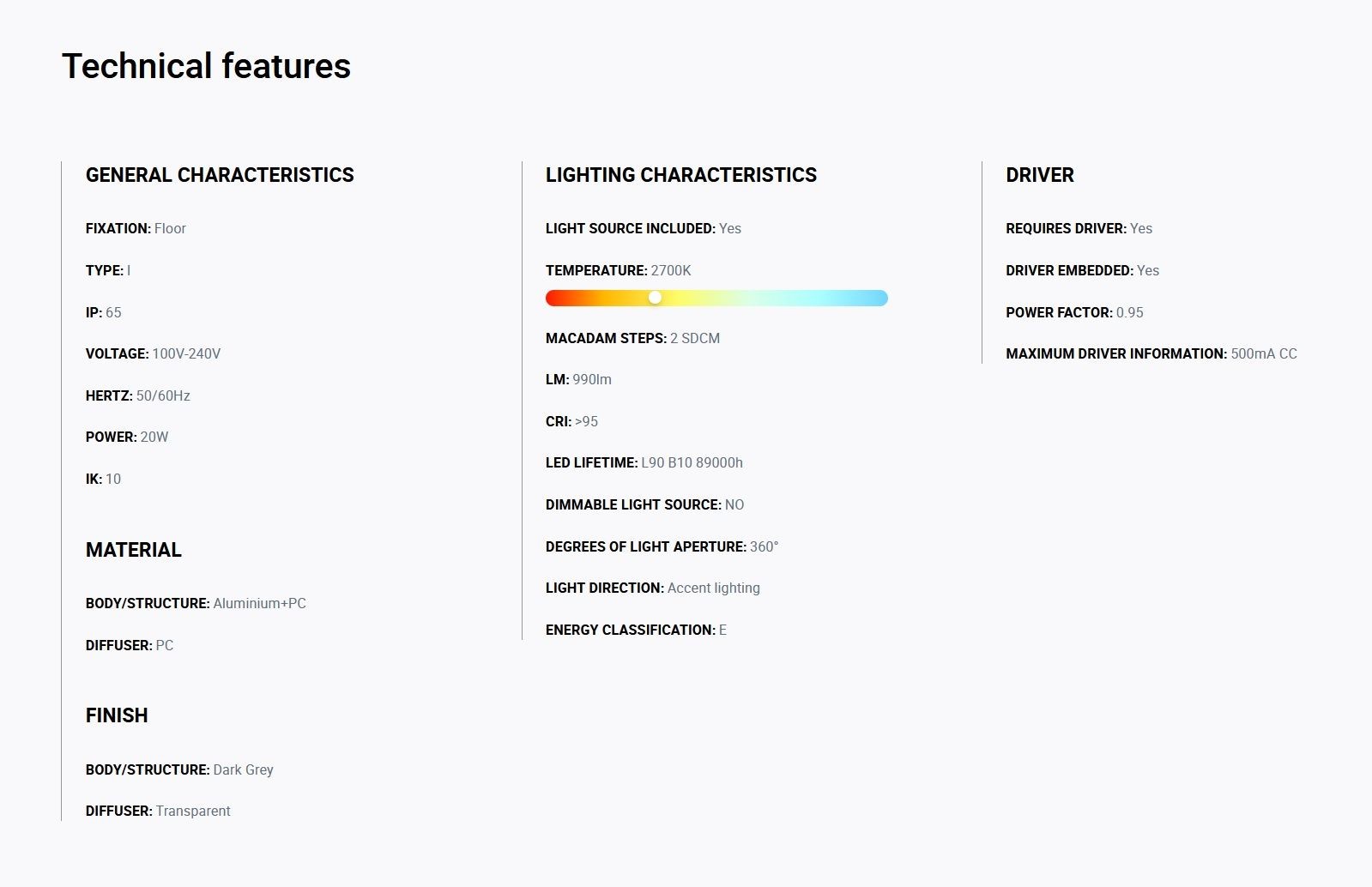The image size is (1372, 887).
Task: Click 'BODY/STRUCTURE: Dark Grey' finish row
Action: (179, 769)
